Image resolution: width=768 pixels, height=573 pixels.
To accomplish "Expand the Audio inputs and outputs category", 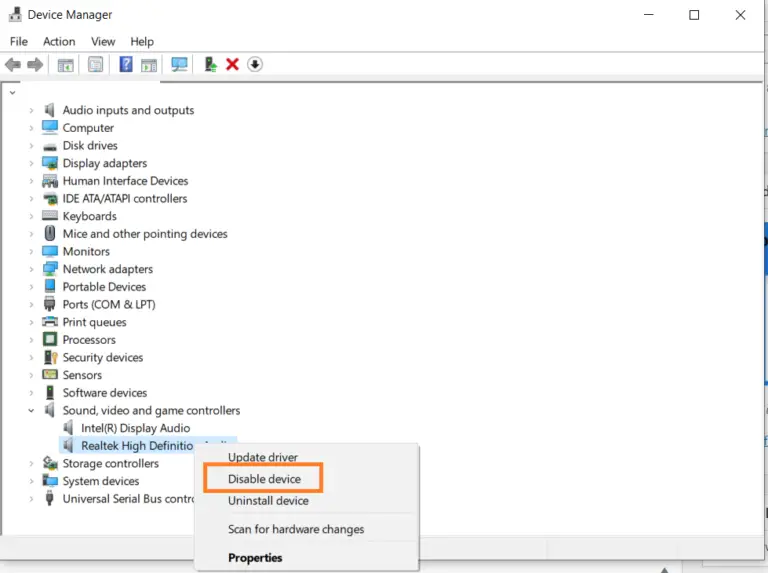I will pos(31,111).
